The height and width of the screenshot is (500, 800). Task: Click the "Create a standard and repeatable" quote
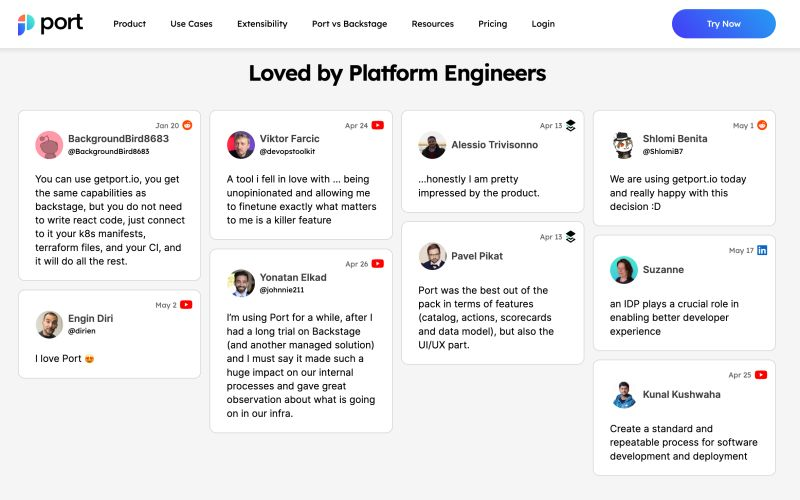coord(684,442)
